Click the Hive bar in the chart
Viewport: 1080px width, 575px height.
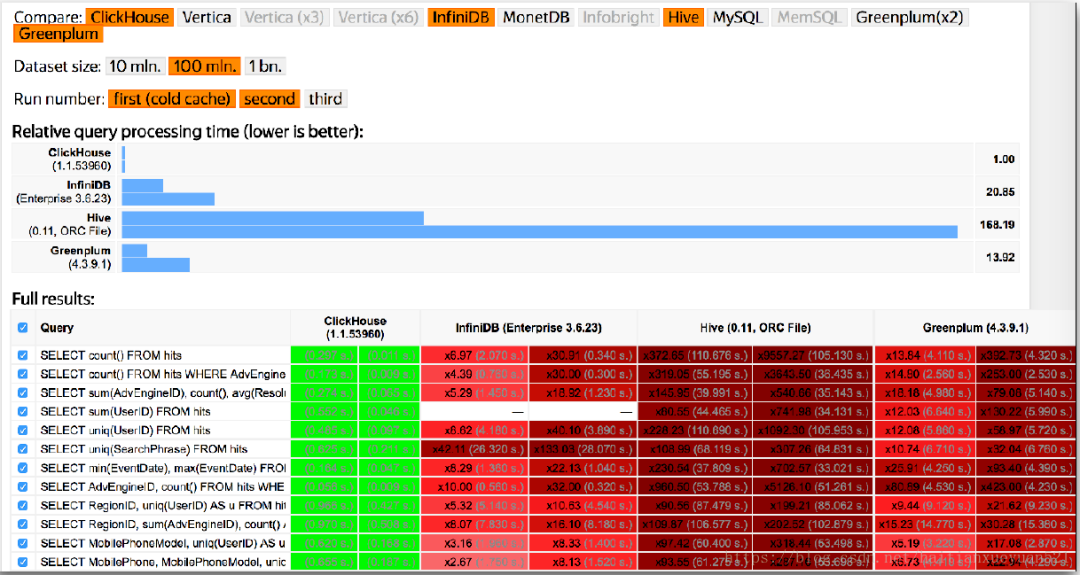point(539,224)
